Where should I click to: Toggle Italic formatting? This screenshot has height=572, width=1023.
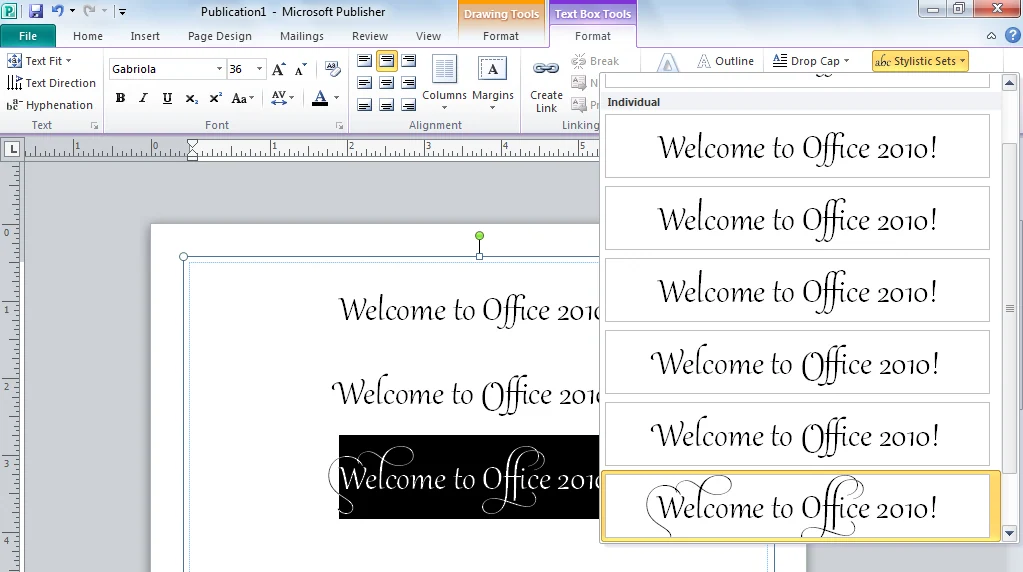144,98
